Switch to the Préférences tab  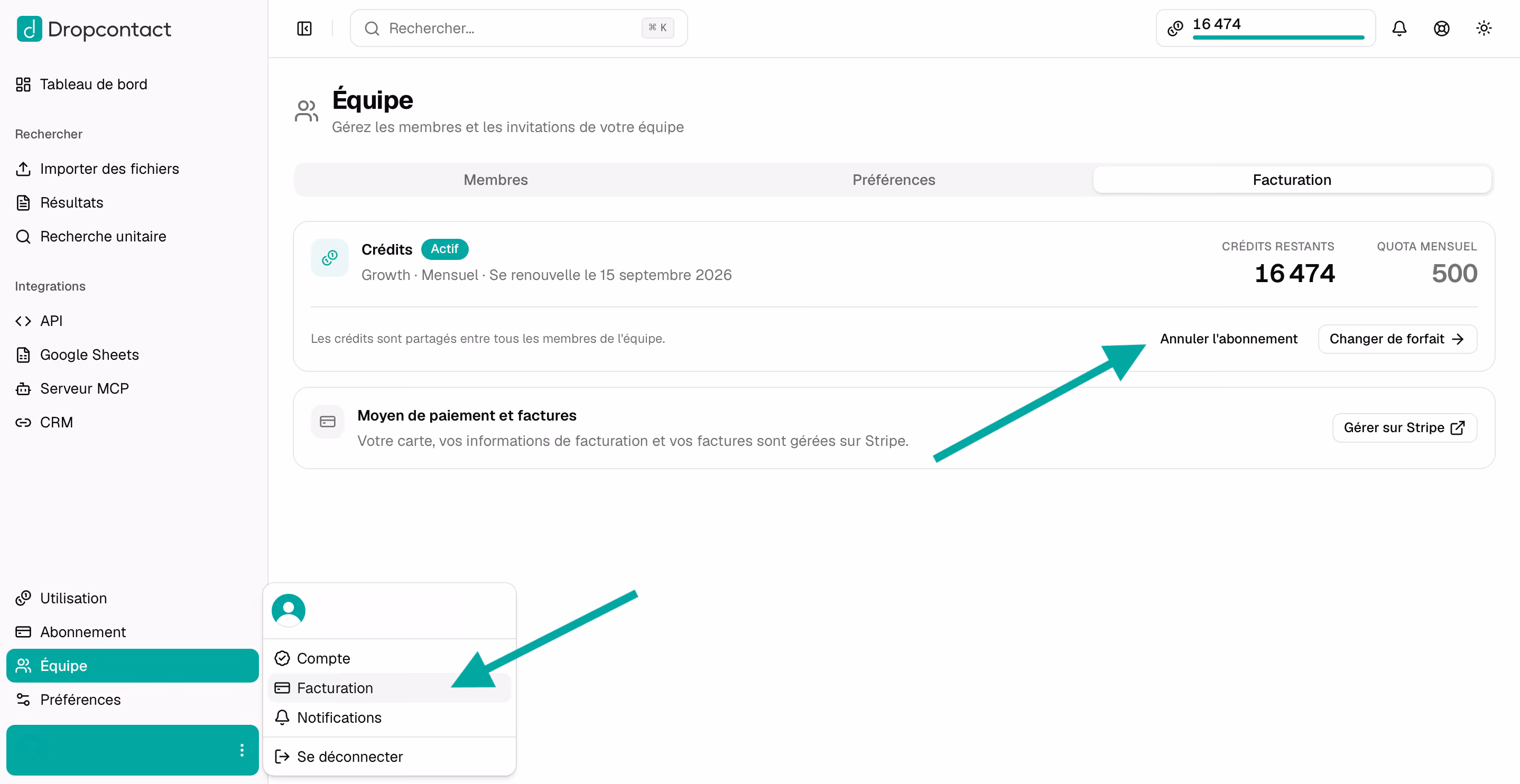tap(893, 180)
